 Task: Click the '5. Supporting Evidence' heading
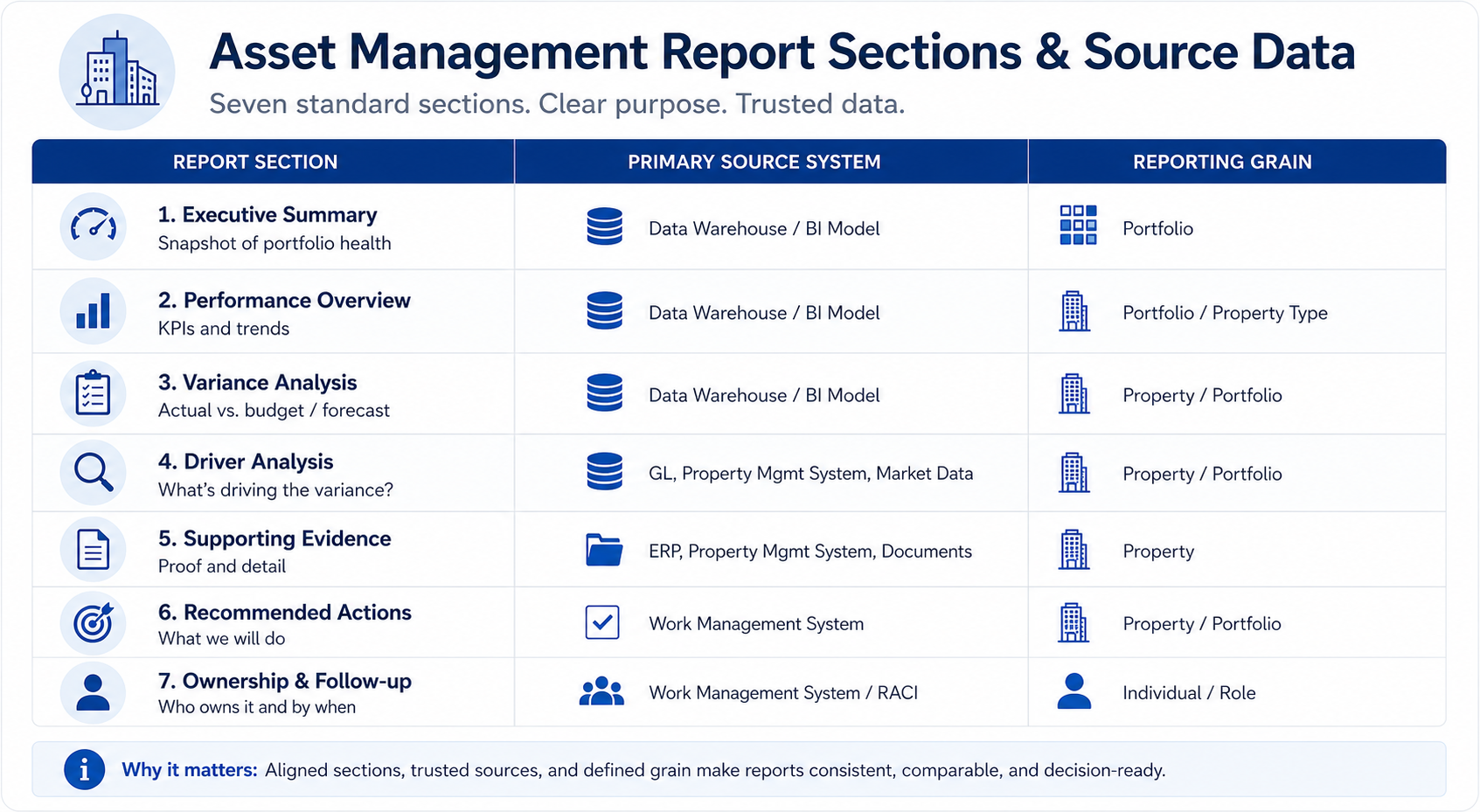pos(274,538)
